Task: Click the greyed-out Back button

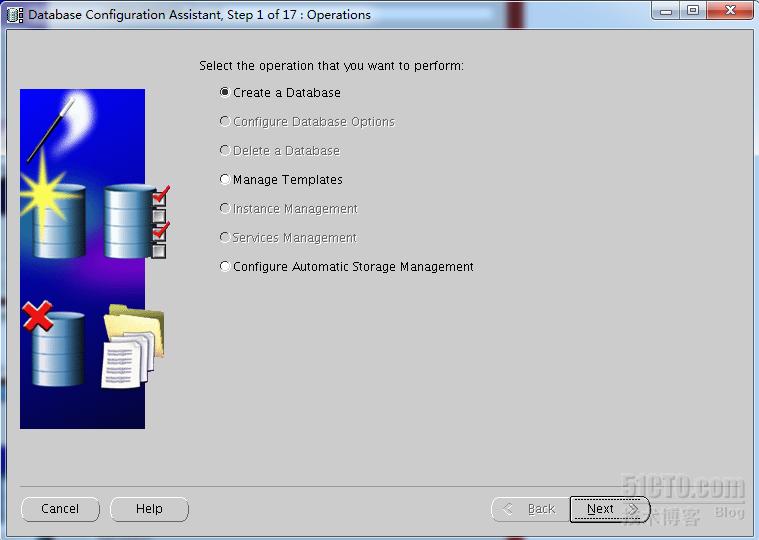Action: pos(530,509)
